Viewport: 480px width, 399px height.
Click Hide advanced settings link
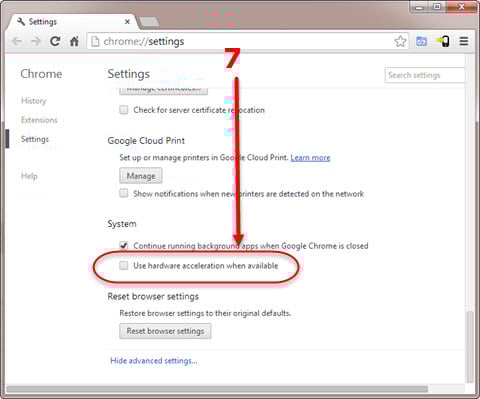pyautogui.click(x=154, y=361)
